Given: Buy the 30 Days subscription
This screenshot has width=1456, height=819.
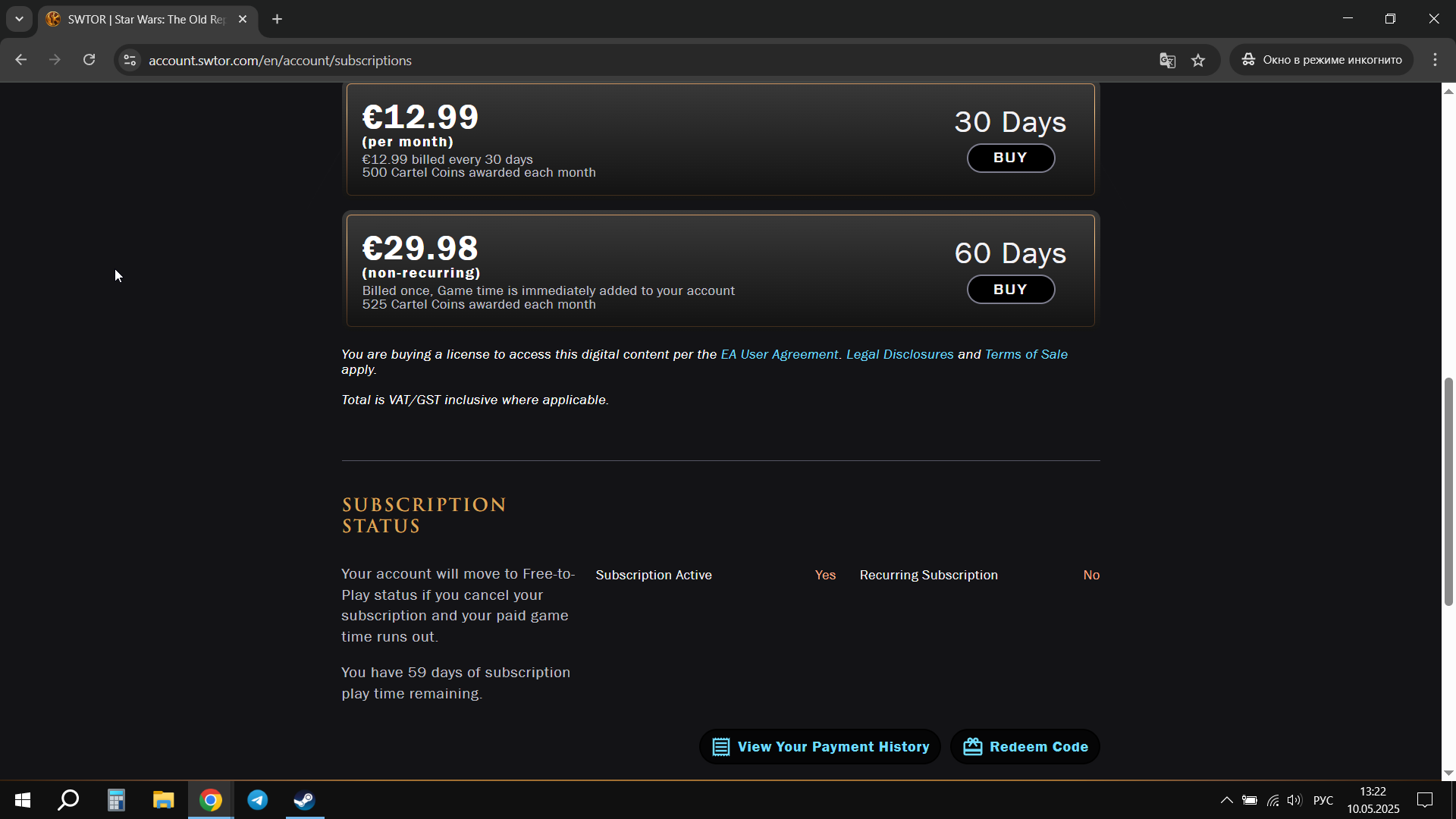Looking at the screenshot, I should (1010, 158).
